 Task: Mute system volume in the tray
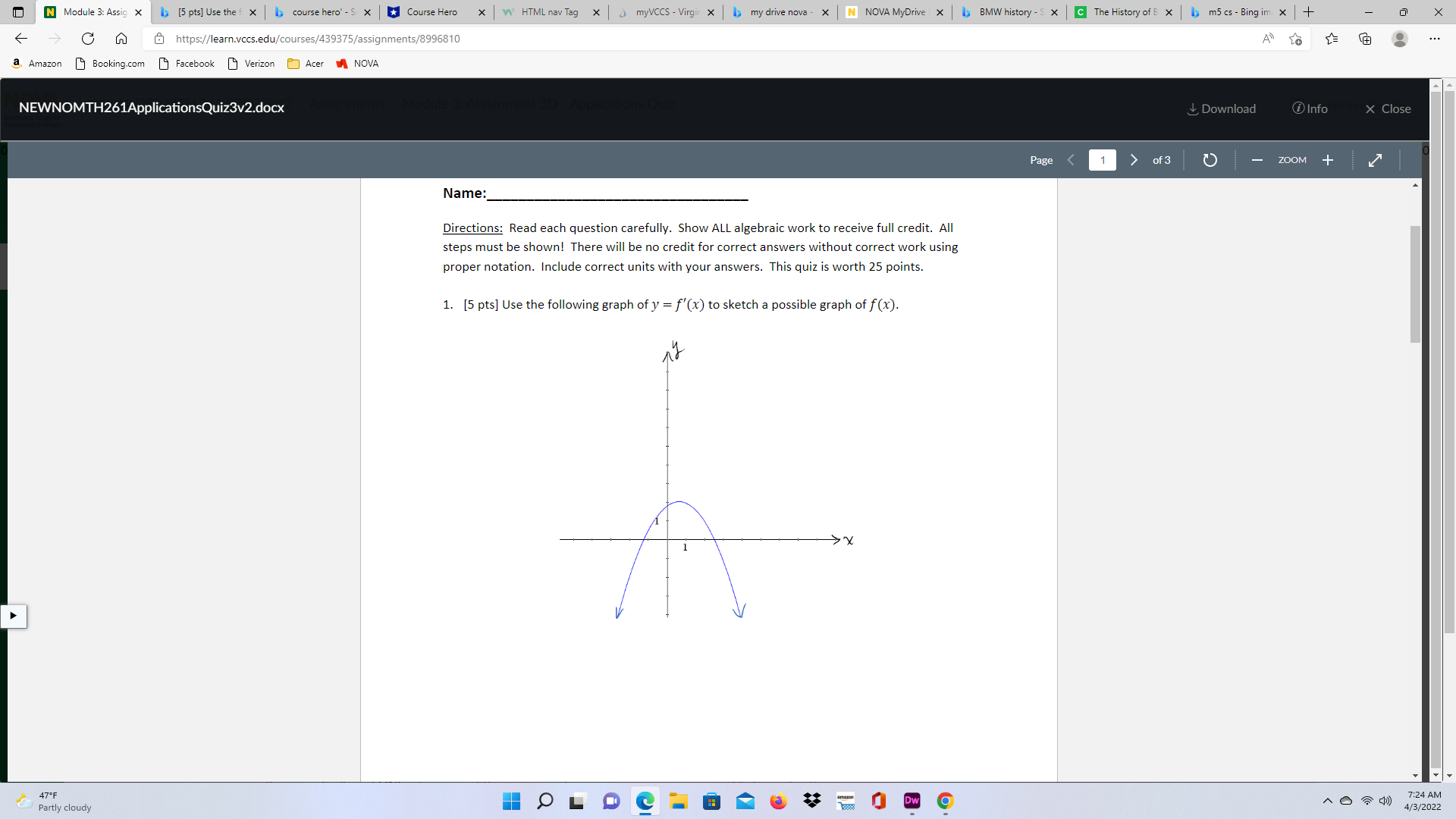pyautogui.click(x=1386, y=801)
